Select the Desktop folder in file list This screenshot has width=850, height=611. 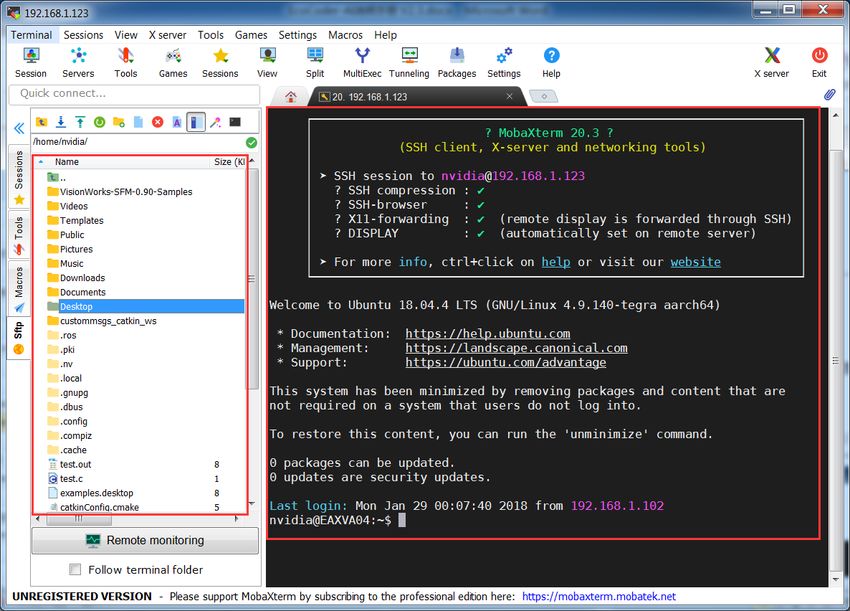point(145,306)
